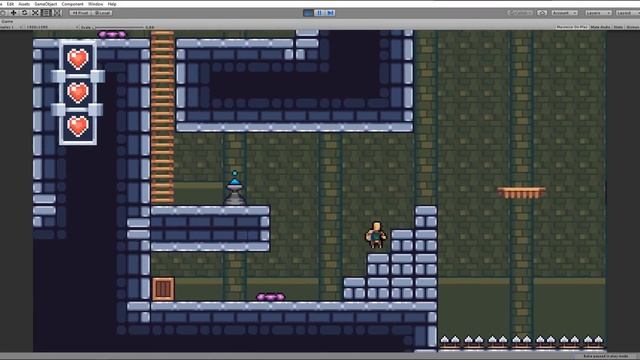This screenshot has width=640, height=360.
Task: Adjust the Game view Scale slider
Action: (119, 27)
